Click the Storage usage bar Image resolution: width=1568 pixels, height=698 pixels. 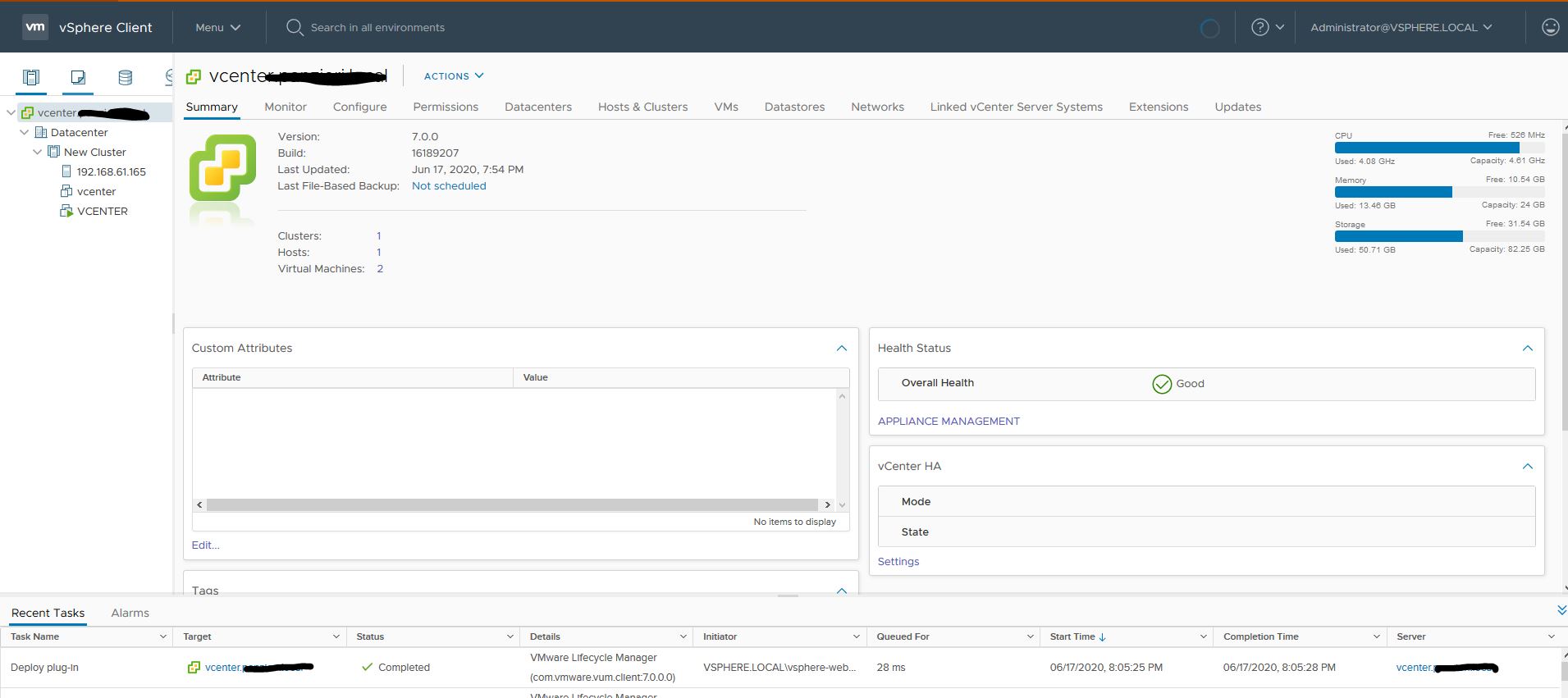point(1439,236)
